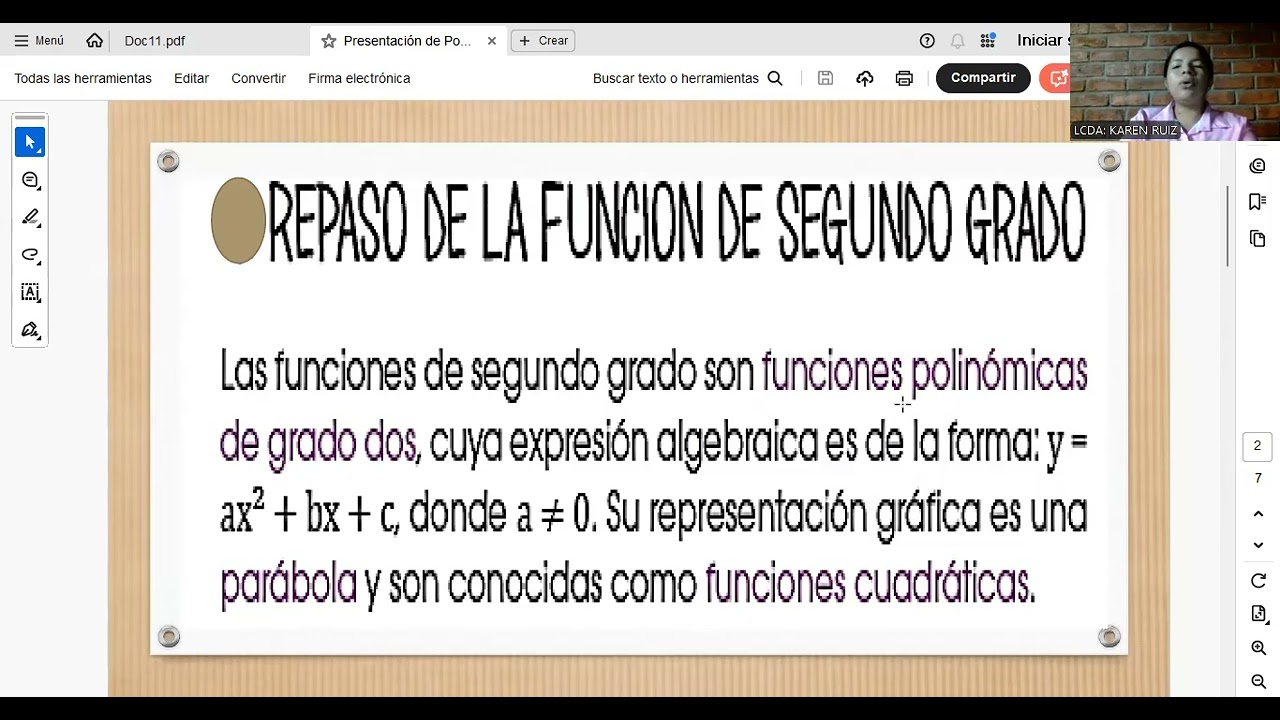Click Buscar texto o herramientas search
The image size is (1280, 720).
click(687, 78)
